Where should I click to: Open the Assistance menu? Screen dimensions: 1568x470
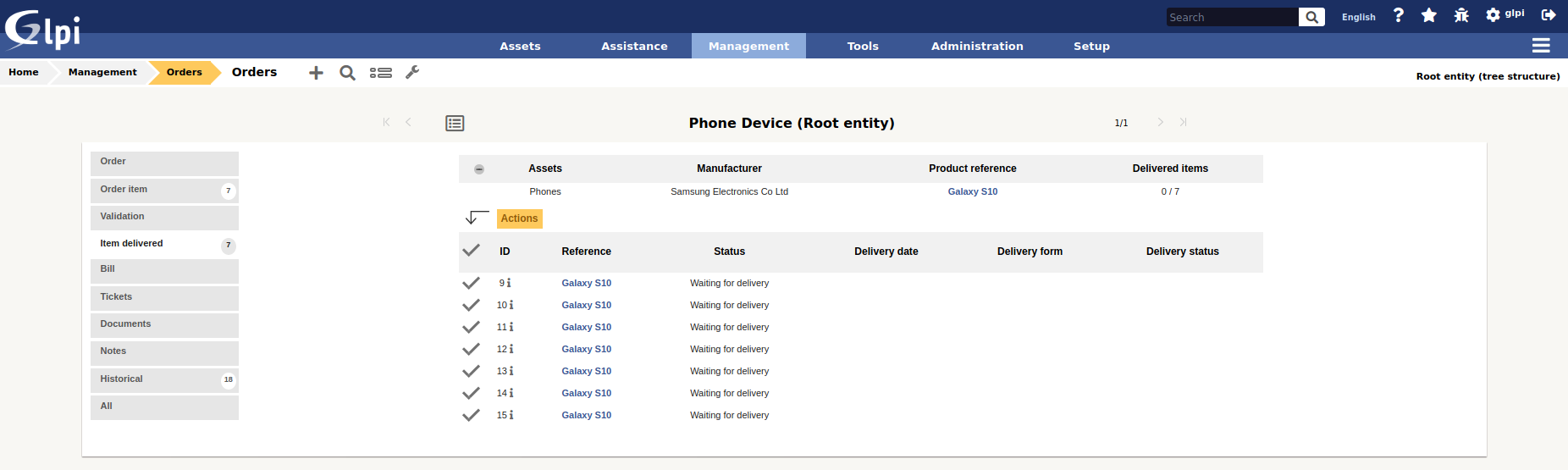click(634, 46)
